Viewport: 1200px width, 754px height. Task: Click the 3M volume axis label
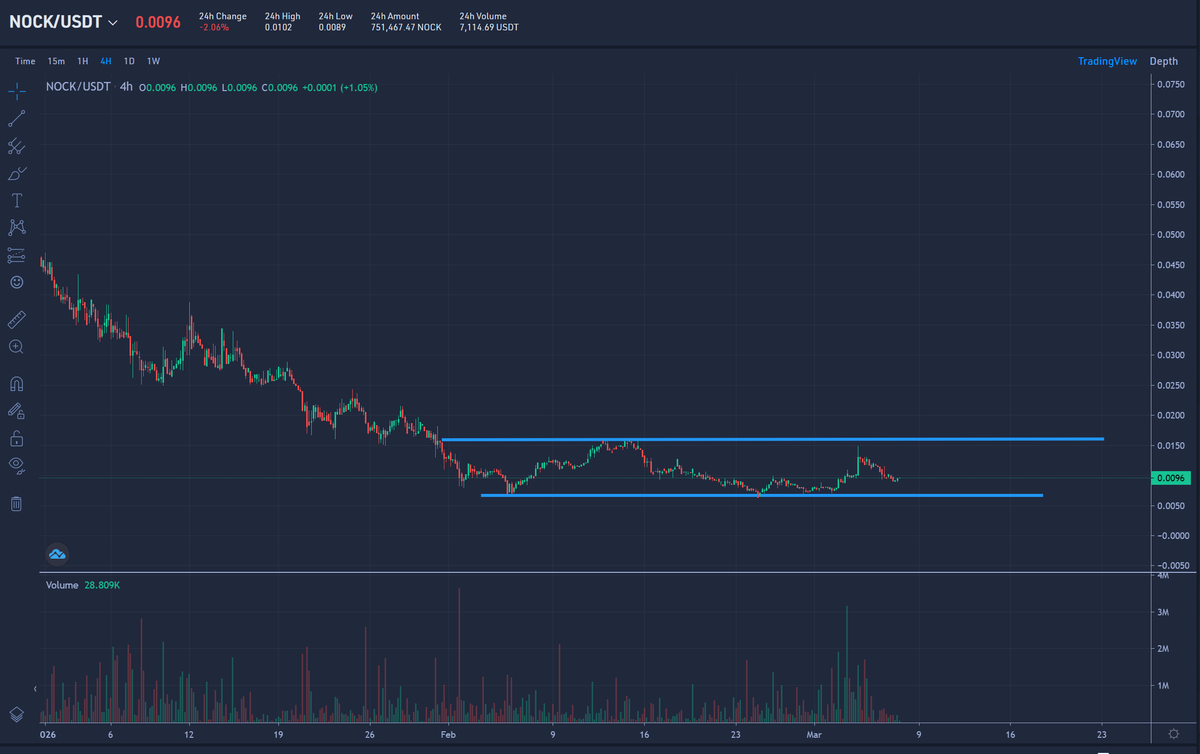coord(1164,611)
